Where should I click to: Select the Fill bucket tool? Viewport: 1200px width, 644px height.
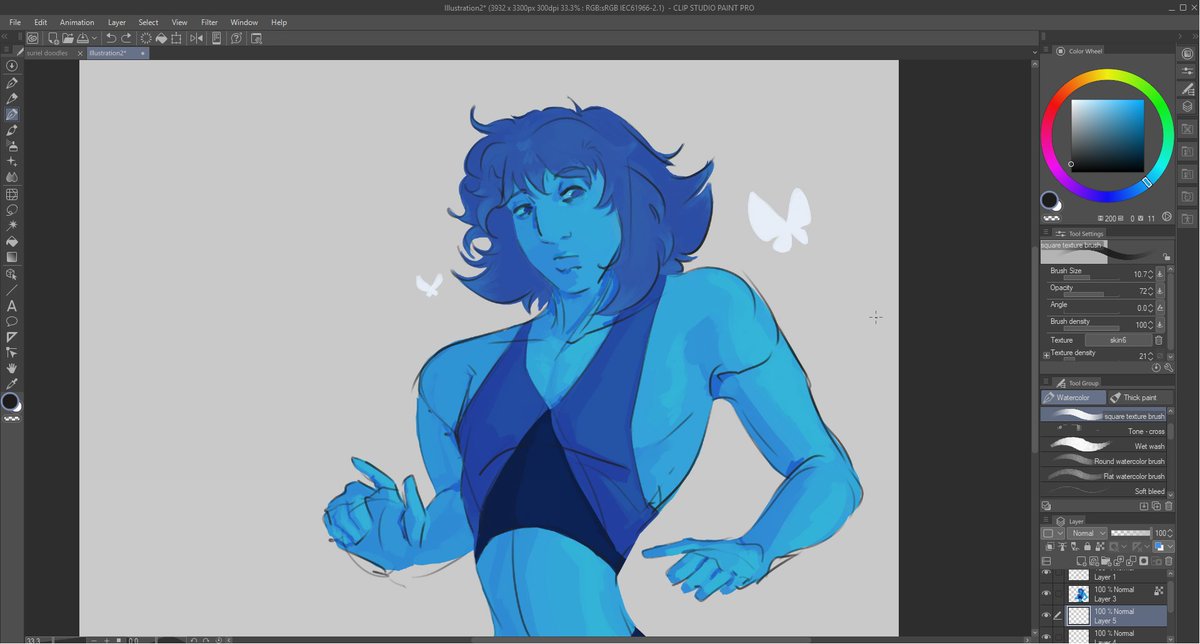click(12, 242)
